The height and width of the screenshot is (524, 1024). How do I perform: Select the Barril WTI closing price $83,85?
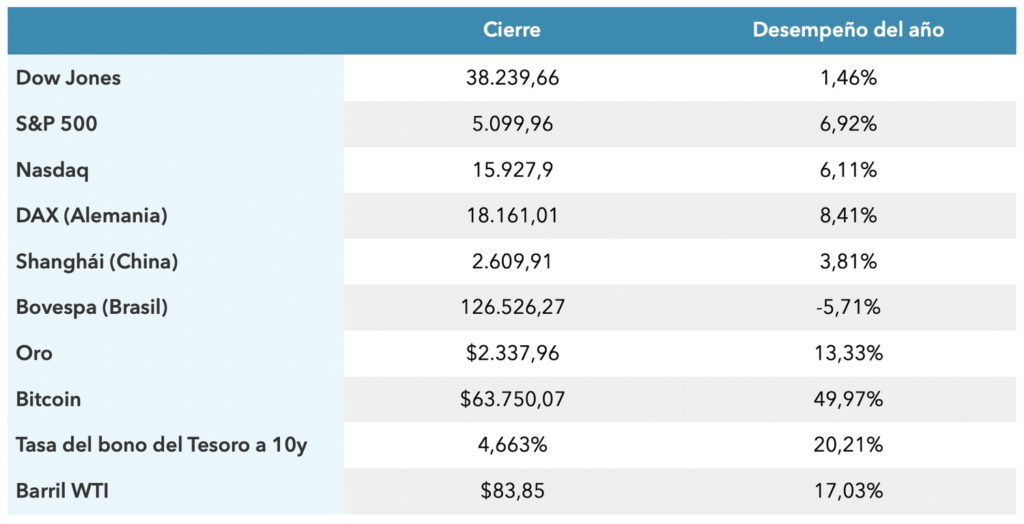click(x=512, y=492)
